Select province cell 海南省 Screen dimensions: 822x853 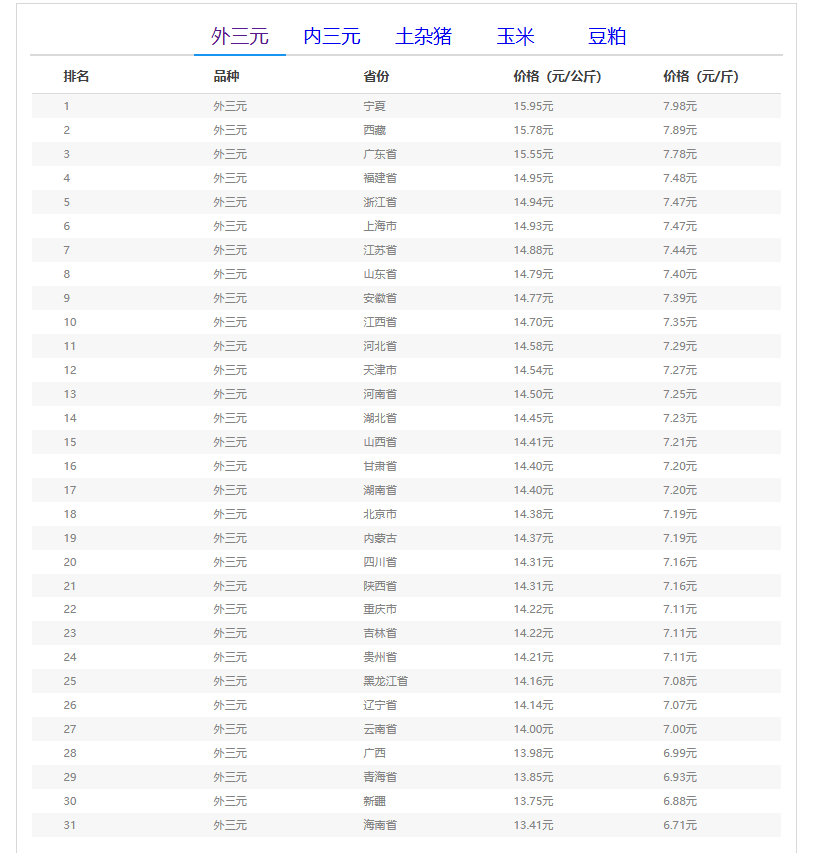pos(380,825)
